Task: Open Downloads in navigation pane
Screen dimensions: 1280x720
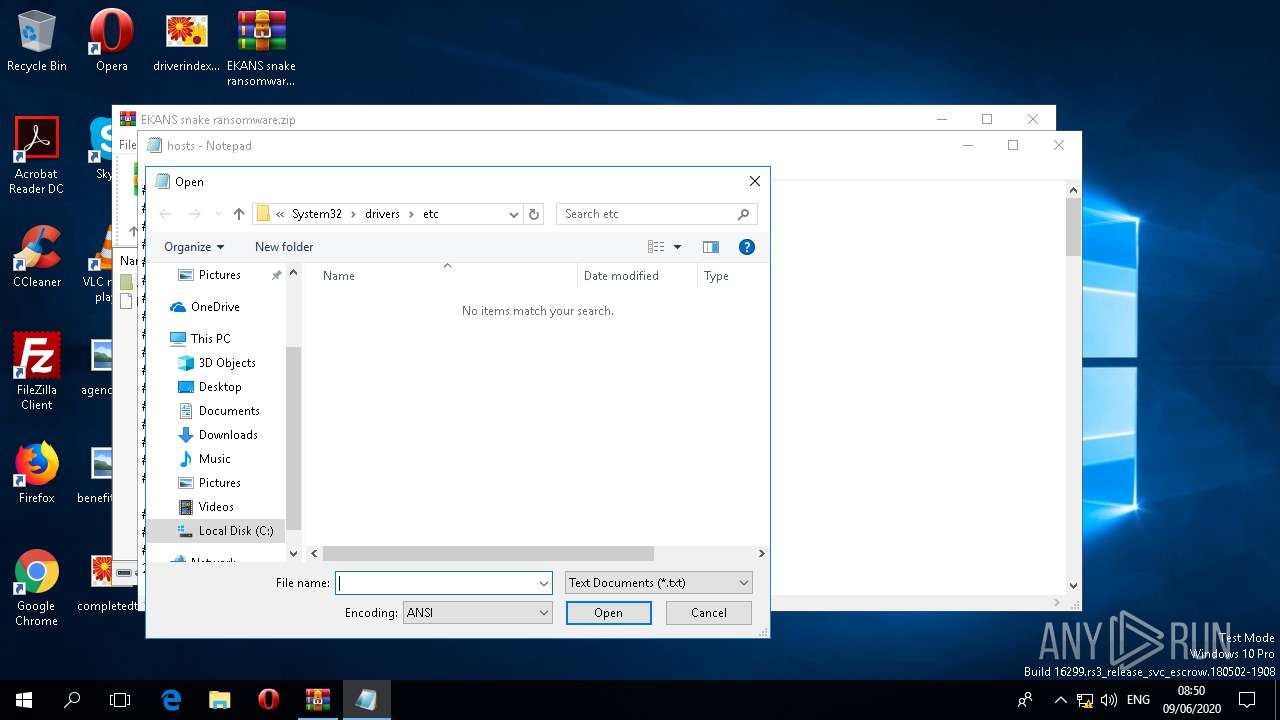Action: [227, 435]
